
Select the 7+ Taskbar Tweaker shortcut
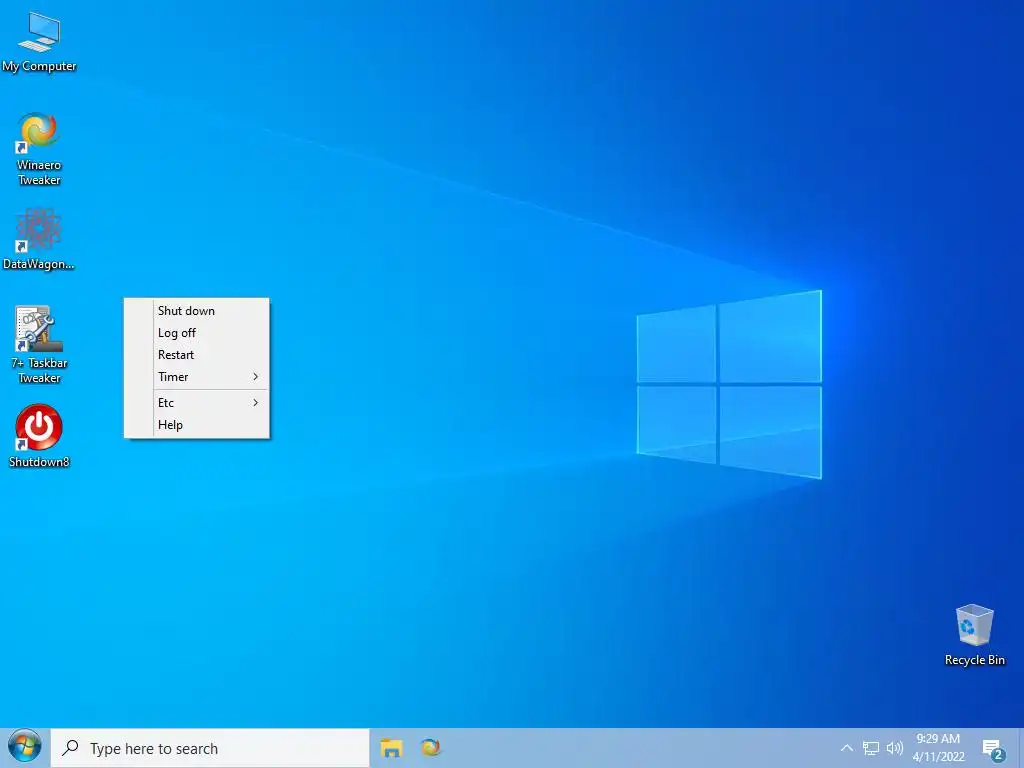39,345
